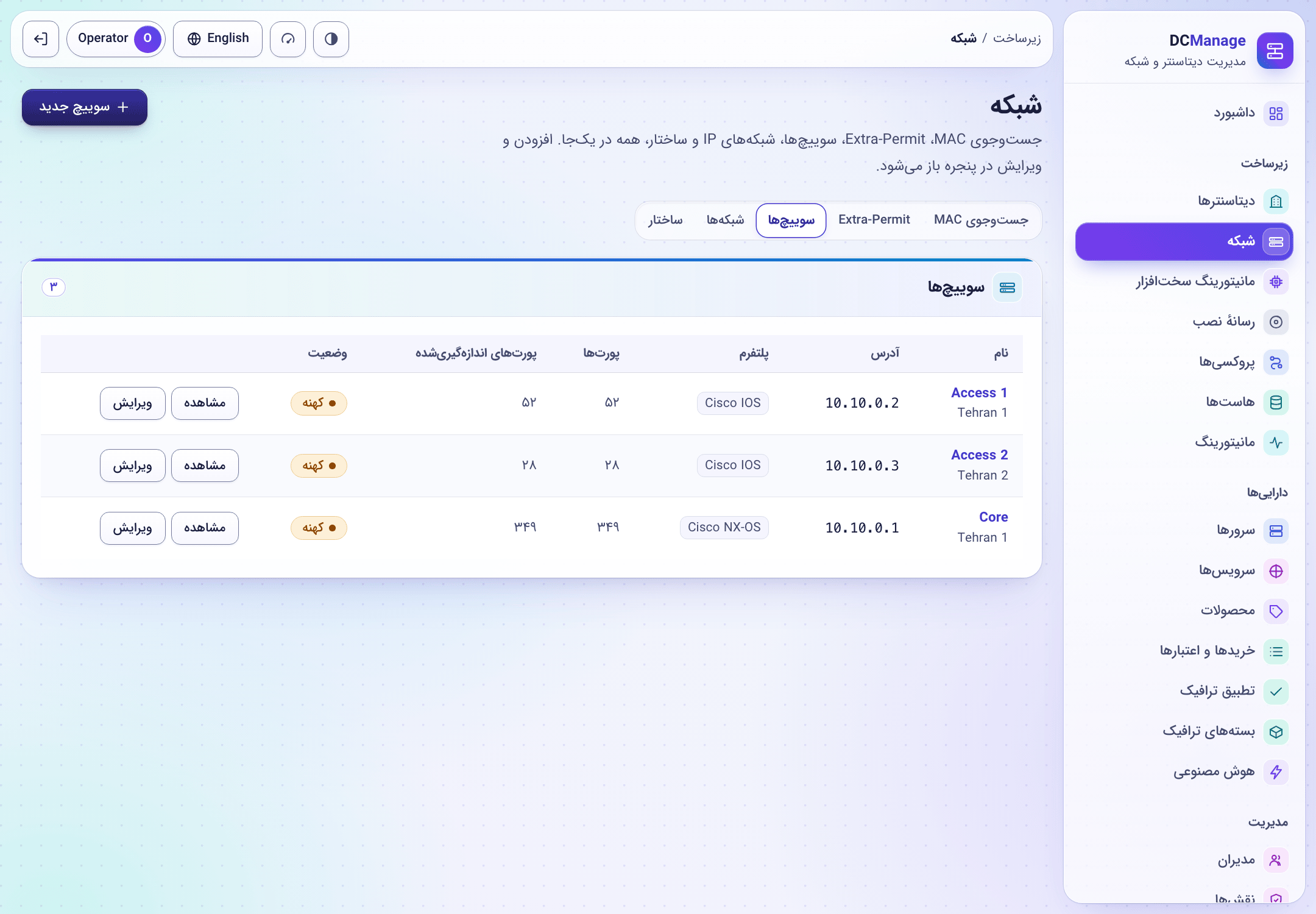
Task: Open محصولات tag icon
Action: pos(1276,611)
